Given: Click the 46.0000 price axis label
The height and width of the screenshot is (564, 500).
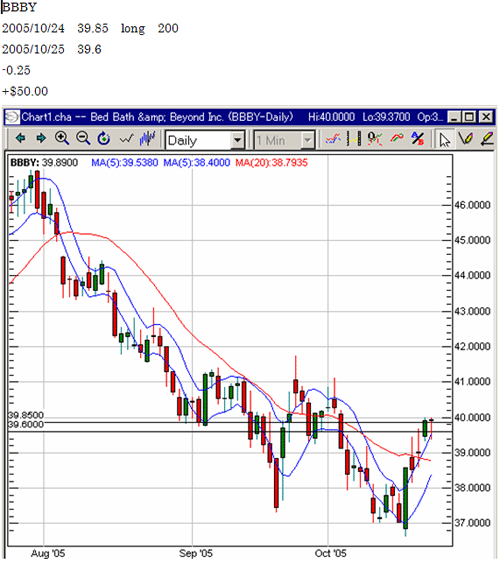Looking at the screenshot, I should coord(472,205).
